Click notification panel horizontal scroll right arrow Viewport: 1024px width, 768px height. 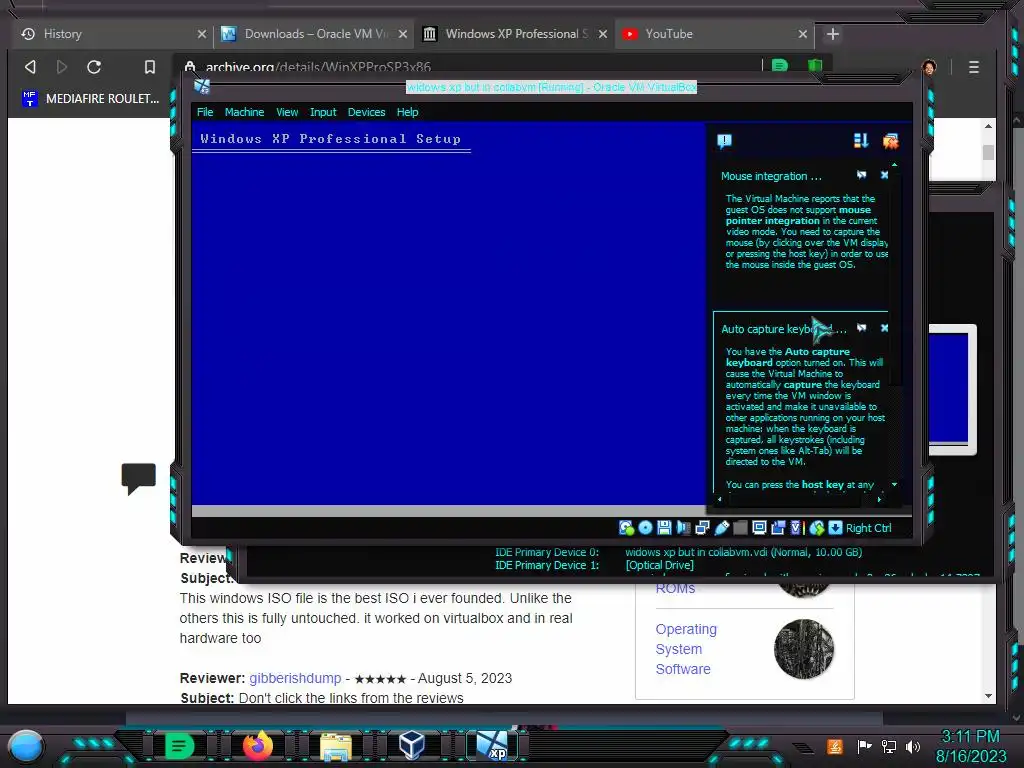coord(879,500)
